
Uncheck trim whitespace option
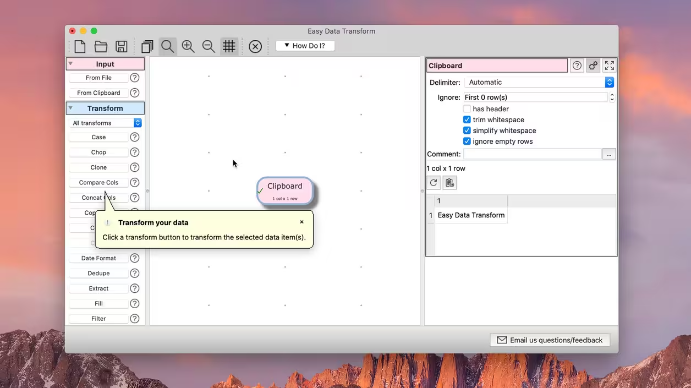click(x=467, y=119)
